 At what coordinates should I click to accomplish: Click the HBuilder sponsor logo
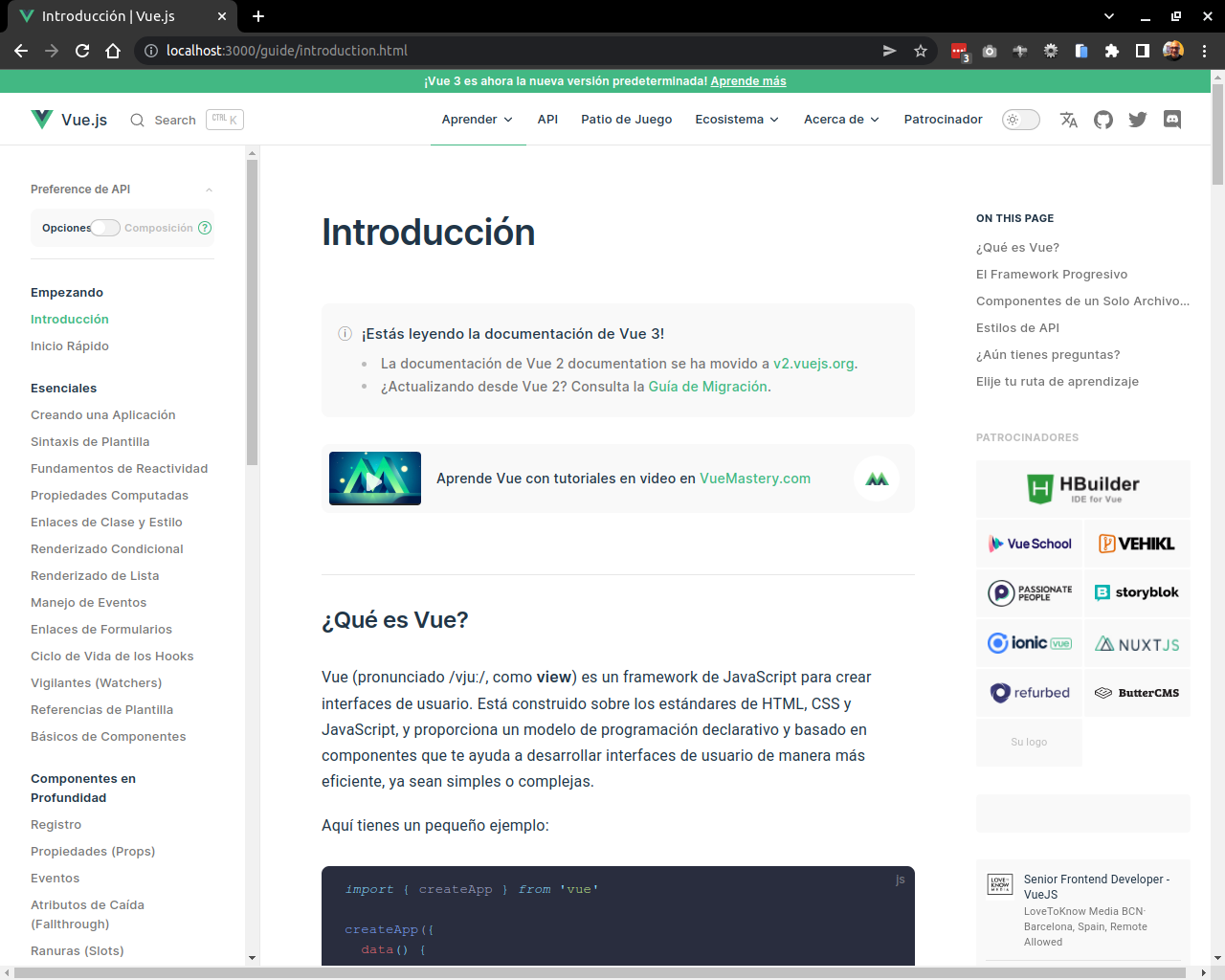pyautogui.click(x=1083, y=488)
